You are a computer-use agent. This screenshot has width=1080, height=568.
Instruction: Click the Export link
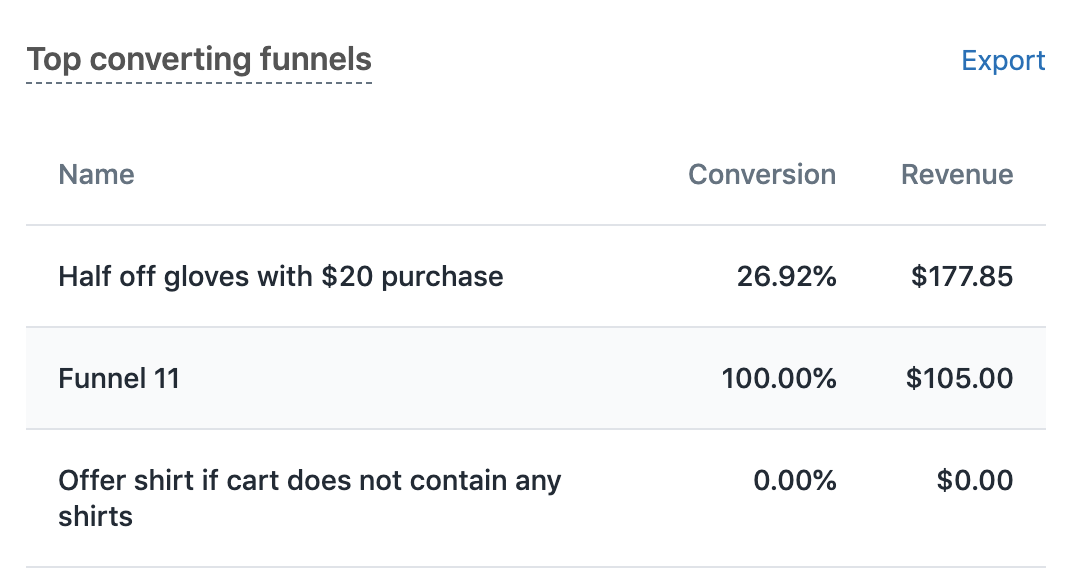pyautogui.click(x=1003, y=61)
